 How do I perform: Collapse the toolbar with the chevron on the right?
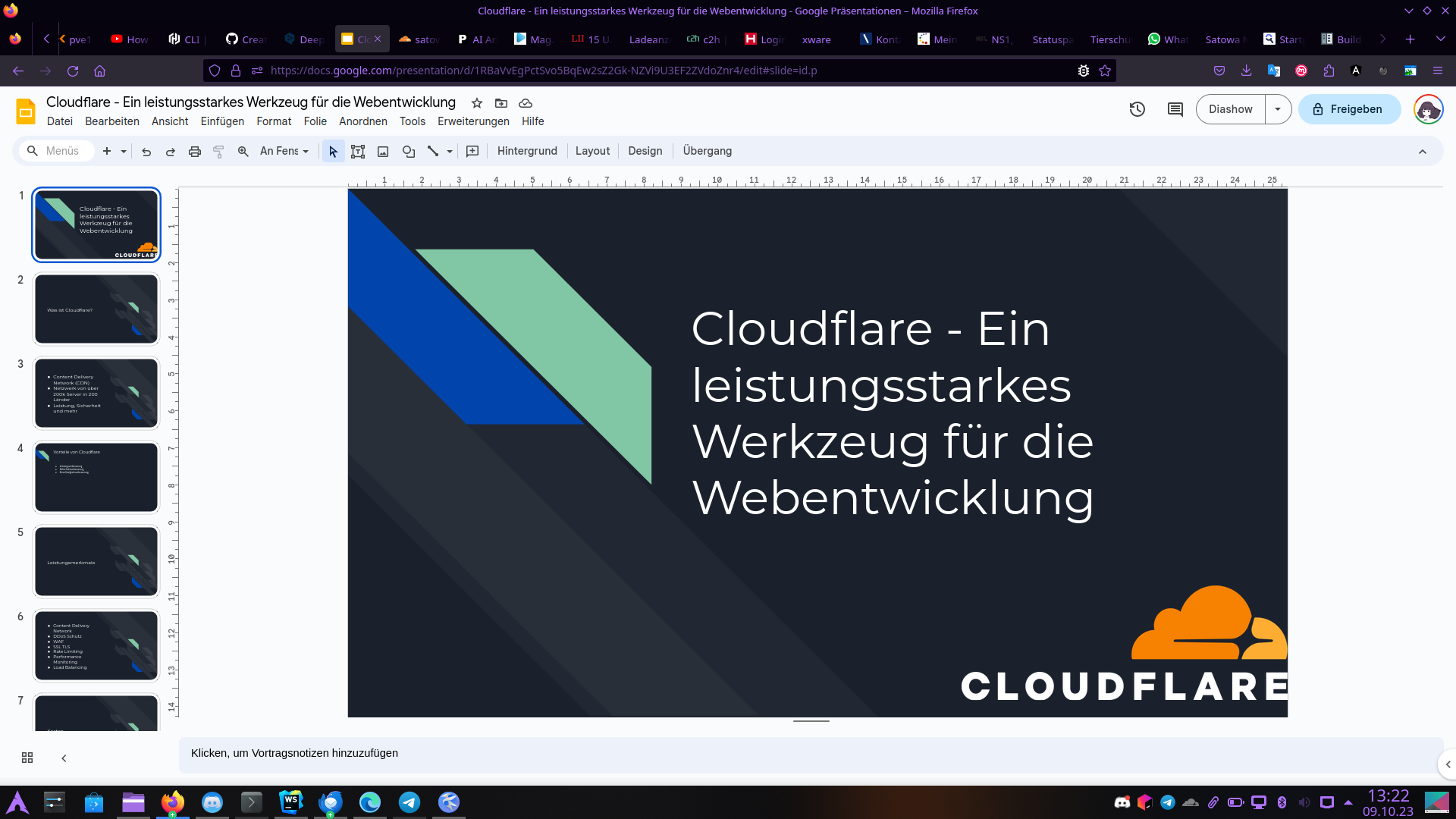(x=1423, y=151)
